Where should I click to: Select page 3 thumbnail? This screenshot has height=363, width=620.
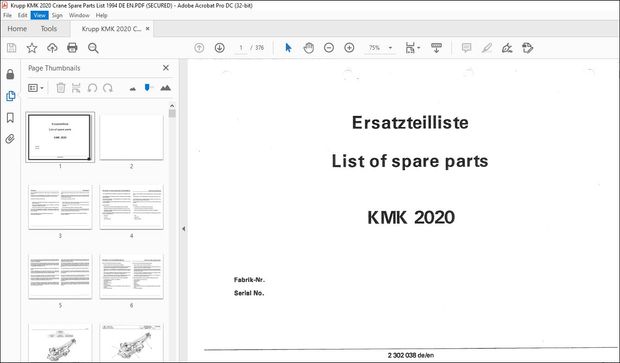point(60,207)
